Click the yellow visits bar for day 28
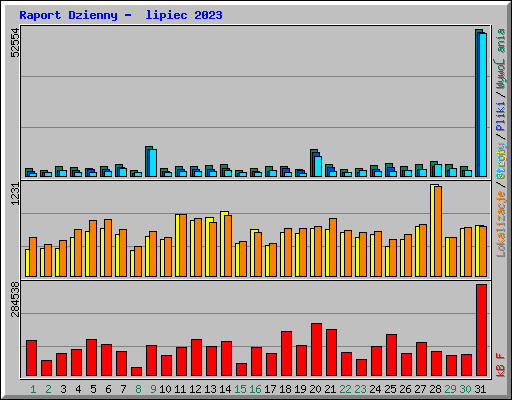This screenshot has width=512, height=400. (x=433, y=230)
